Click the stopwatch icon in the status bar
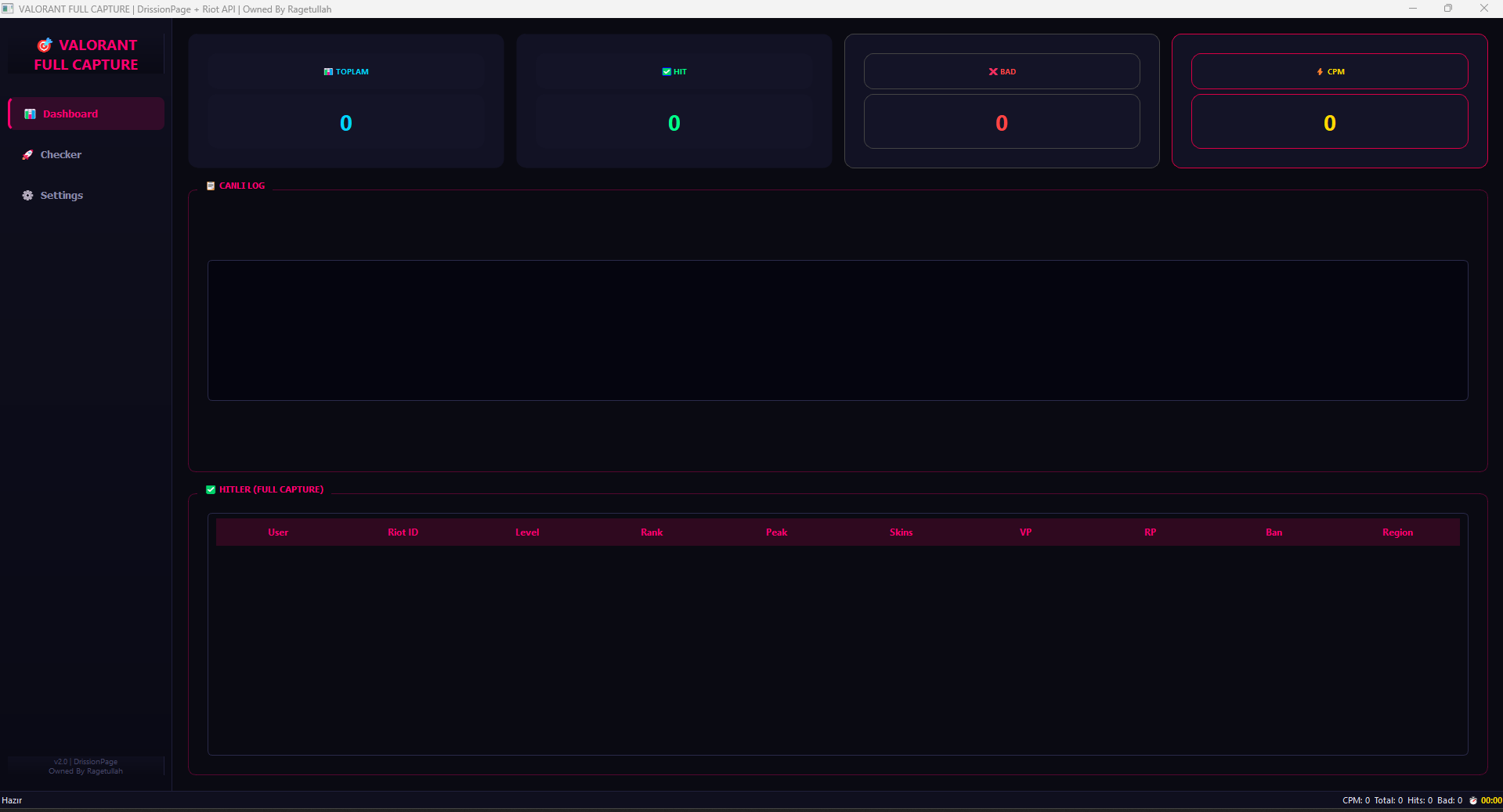This screenshot has height=812, width=1503. [1473, 800]
